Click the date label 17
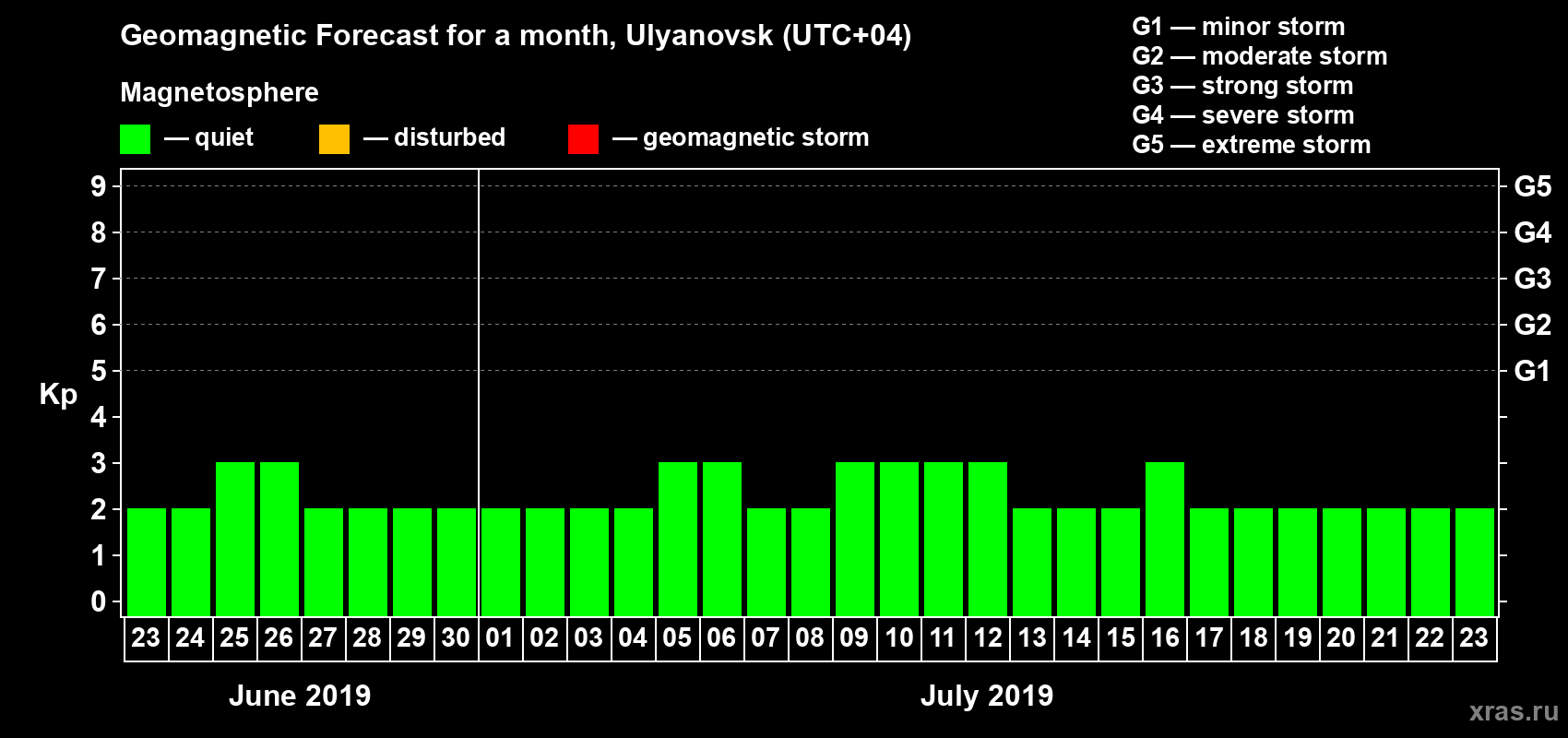This screenshot has width=1568, height=738. click(1208, 637)
